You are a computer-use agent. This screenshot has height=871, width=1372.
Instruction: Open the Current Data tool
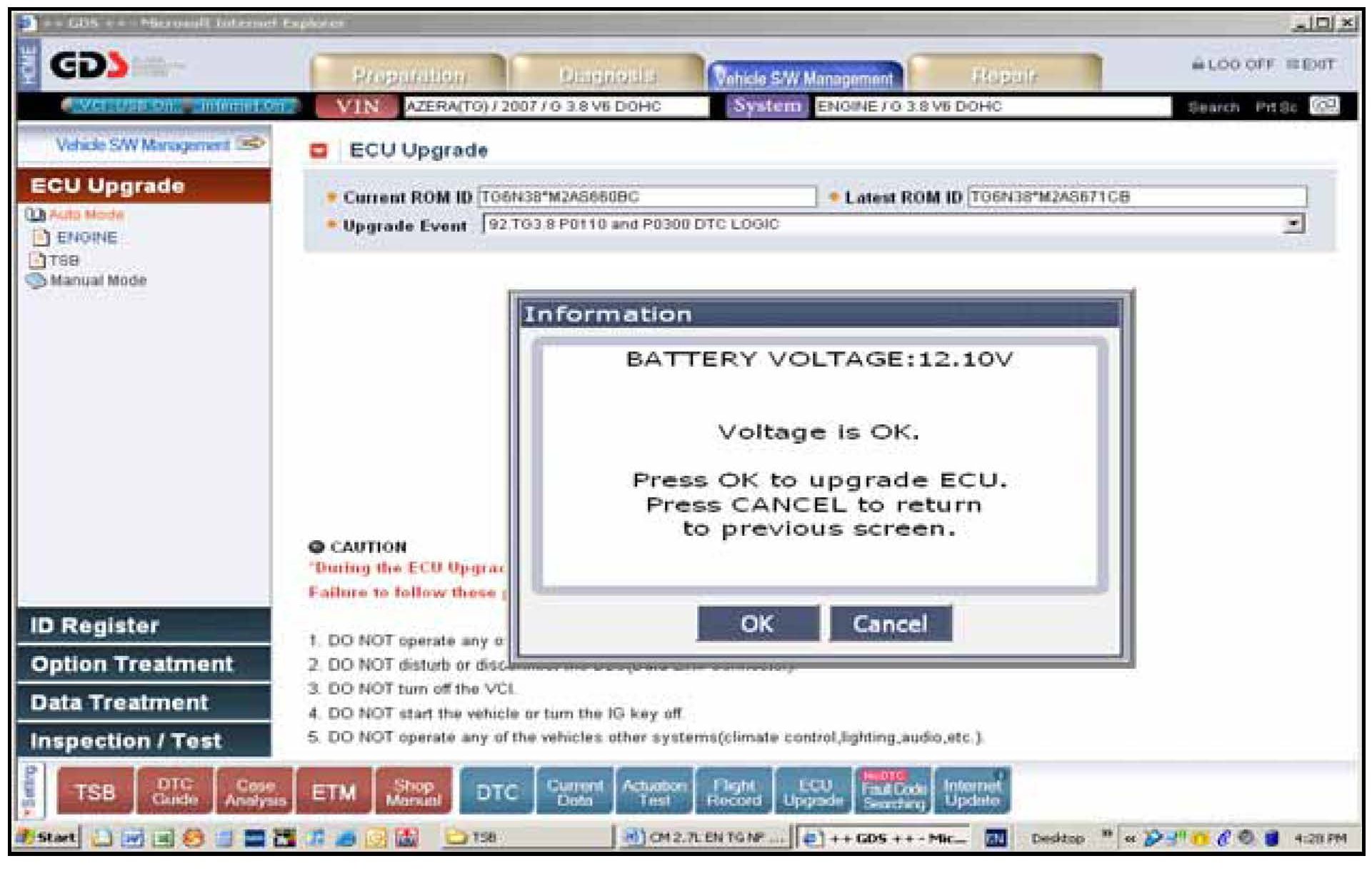574,792
